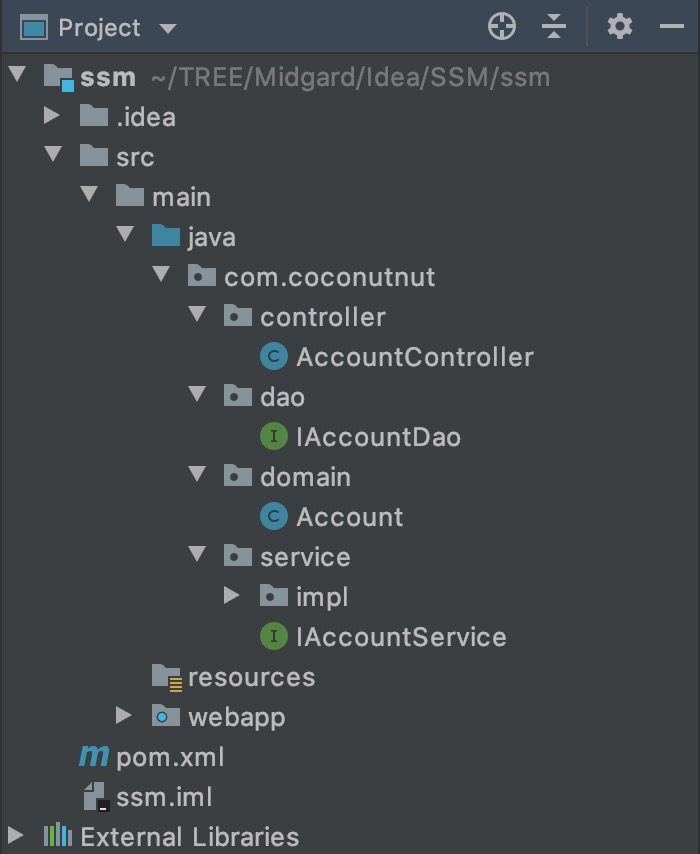700x854 pixels.
Task: Expand External Libraries node
Action: pyautogui.click(x=16, y=837)
